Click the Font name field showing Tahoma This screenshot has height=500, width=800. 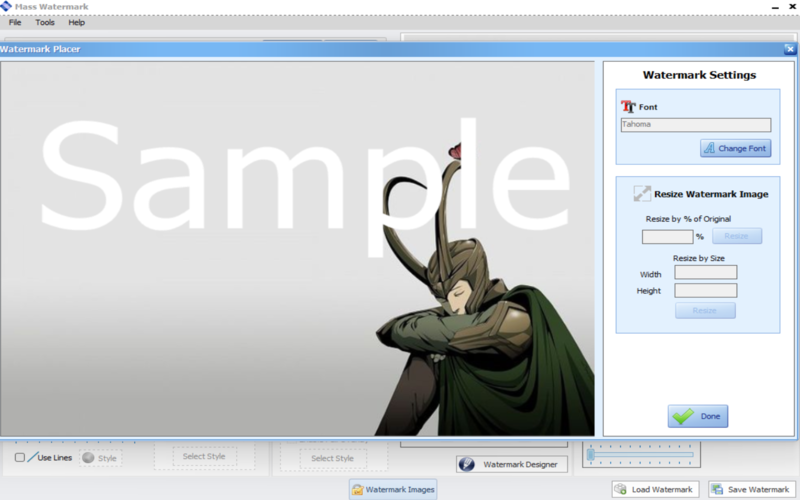(696, 125)
